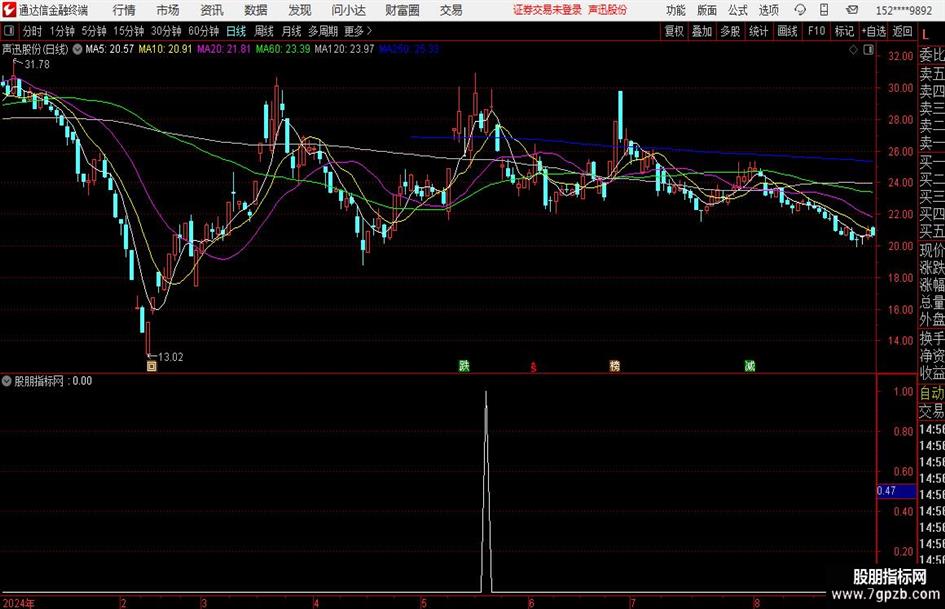Click the MA10: 20.91 label
The image size is (945, 609).
(165, 49)
